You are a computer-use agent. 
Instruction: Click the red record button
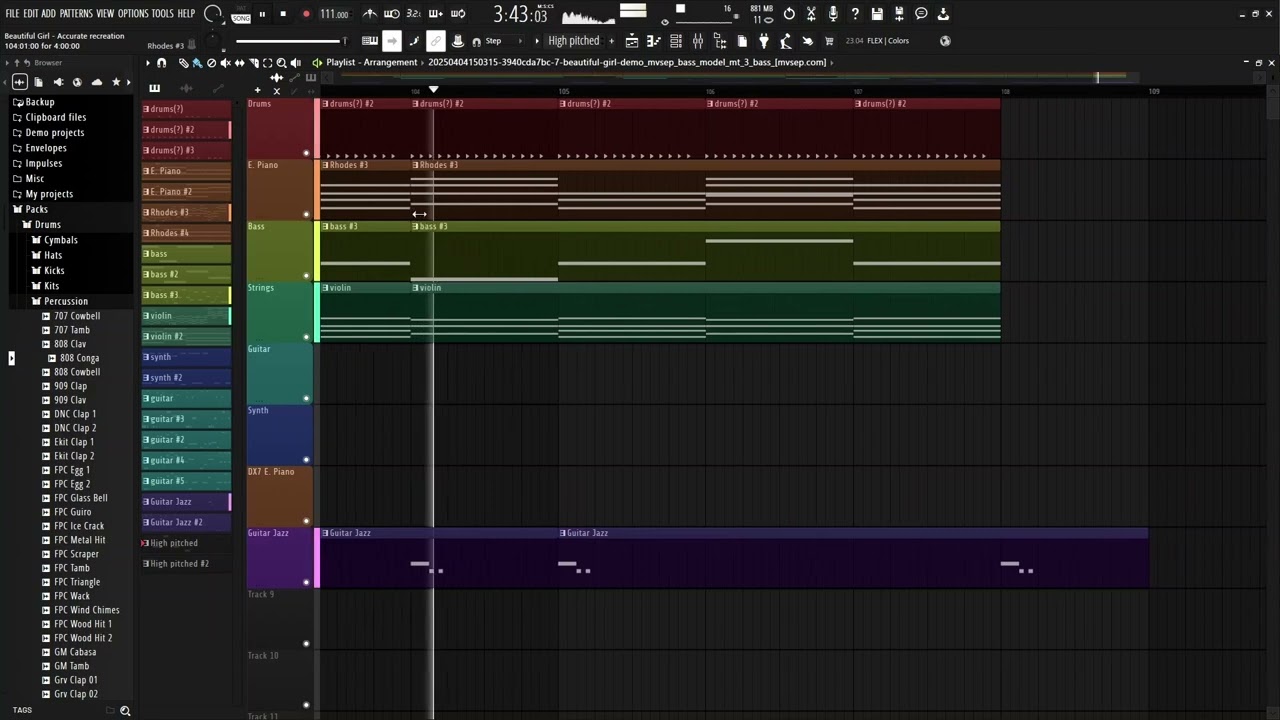click(x=306, y=14)
